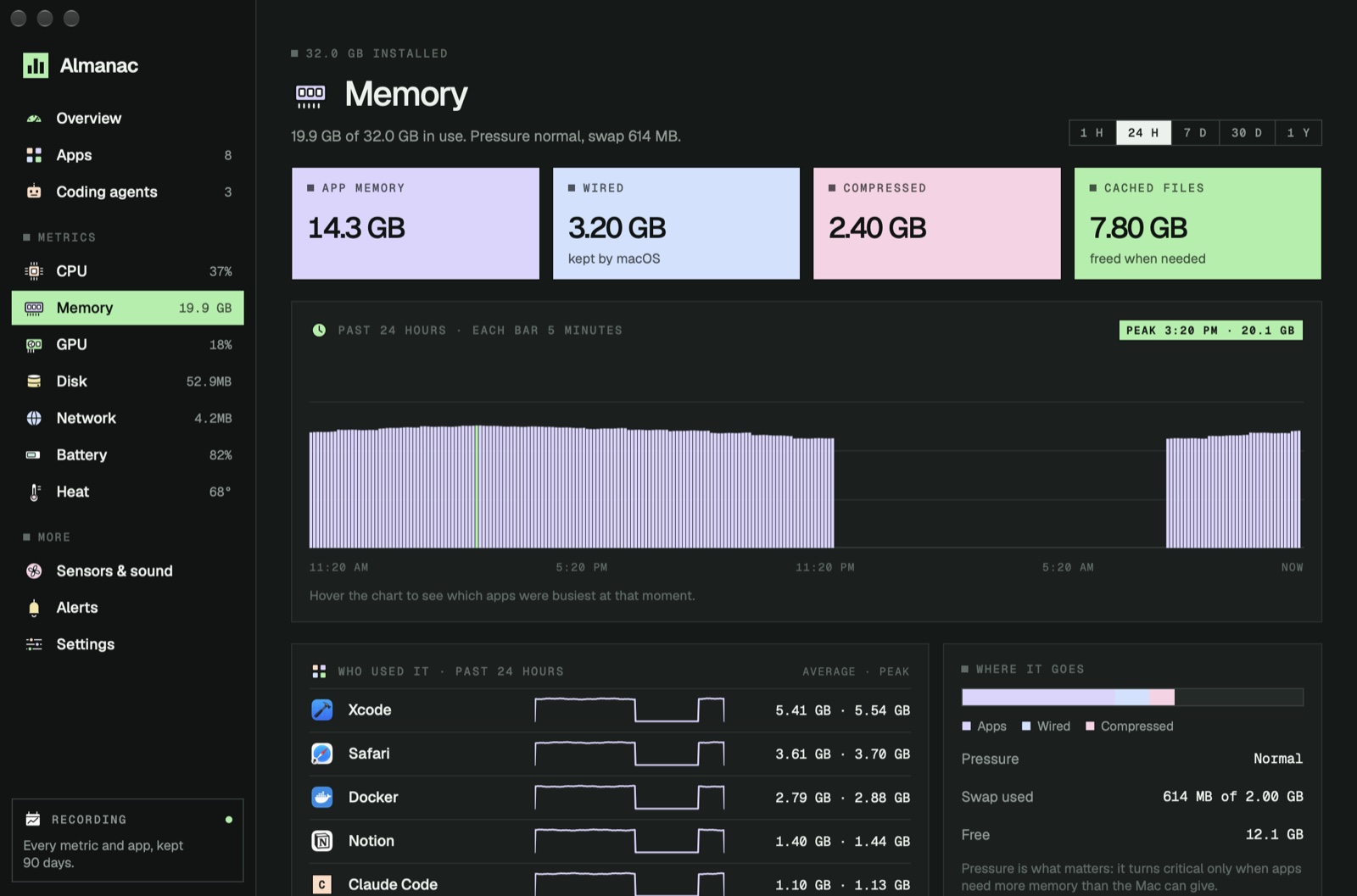Click the Where It Goes usage bar
1357x896 pixels.
(x=1132, y=698)
